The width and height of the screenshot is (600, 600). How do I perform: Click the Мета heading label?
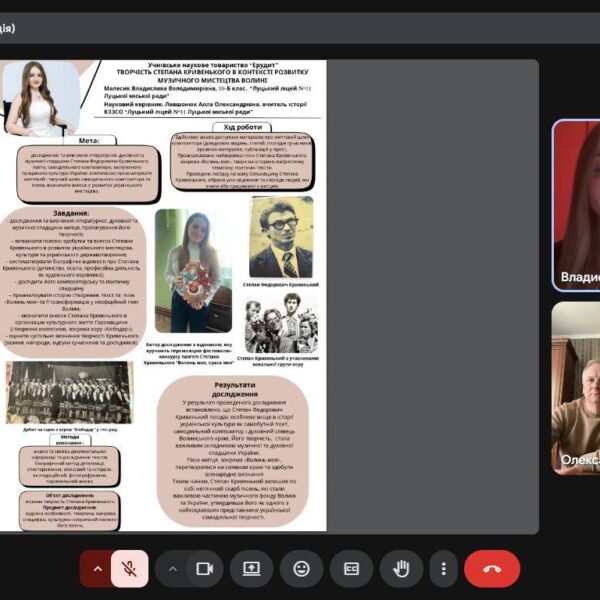click(89, 141)
